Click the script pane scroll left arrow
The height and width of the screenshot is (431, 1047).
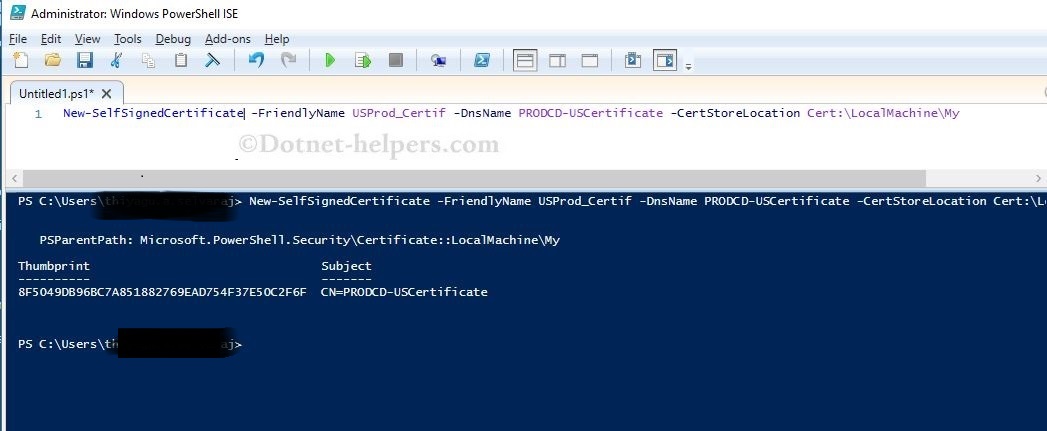[x=14, y=178]
